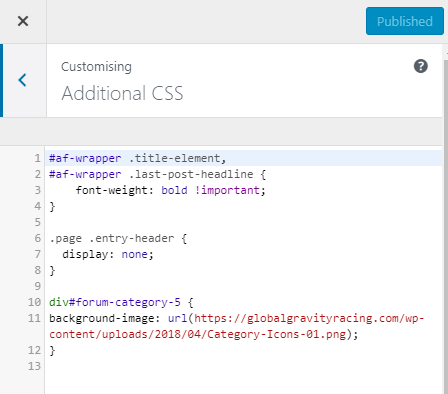Click the Published button
The height and width of the screenshot is (394, 448).
pyautogui.click(x=405, y=21)
